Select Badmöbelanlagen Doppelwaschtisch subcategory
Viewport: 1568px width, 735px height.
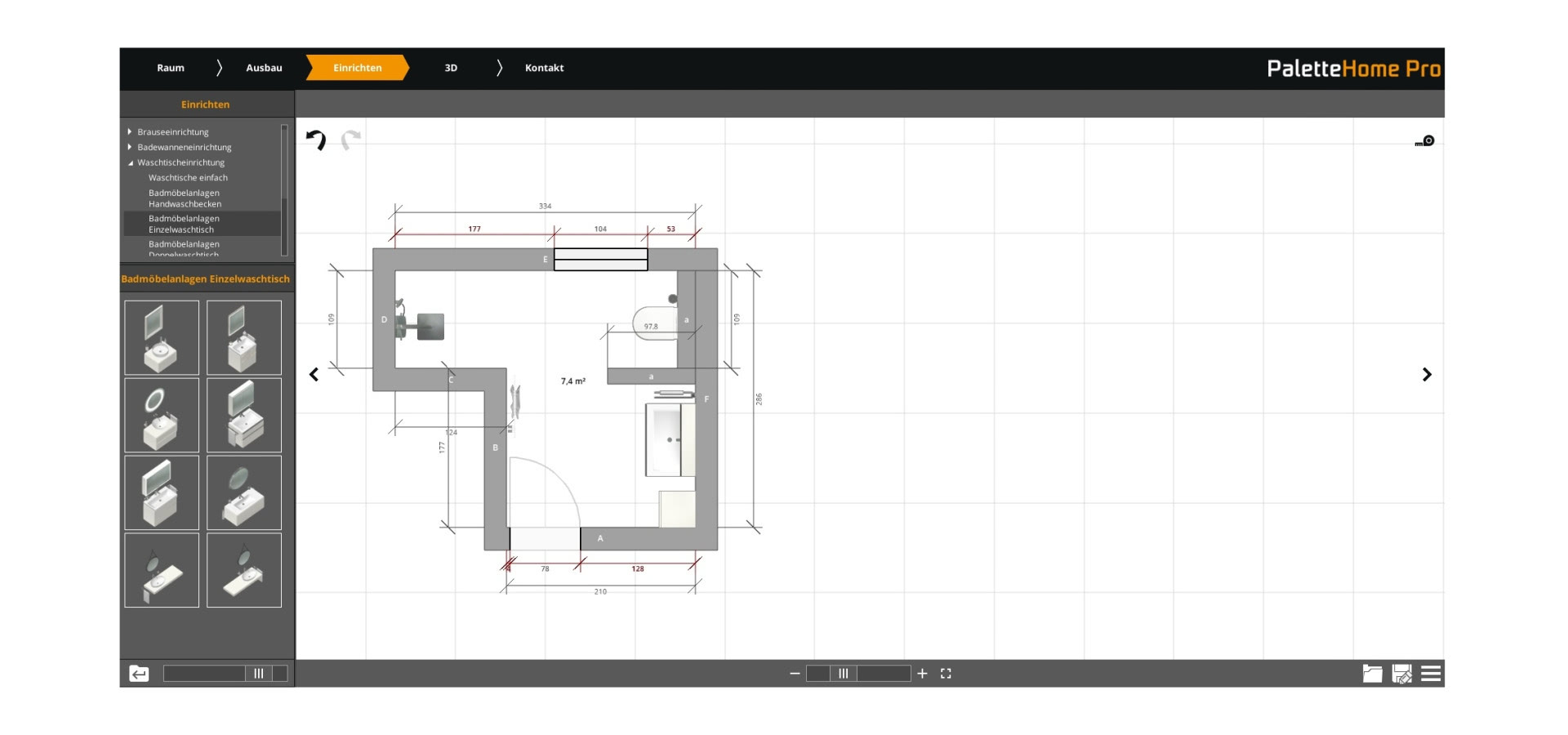(185, 249)
